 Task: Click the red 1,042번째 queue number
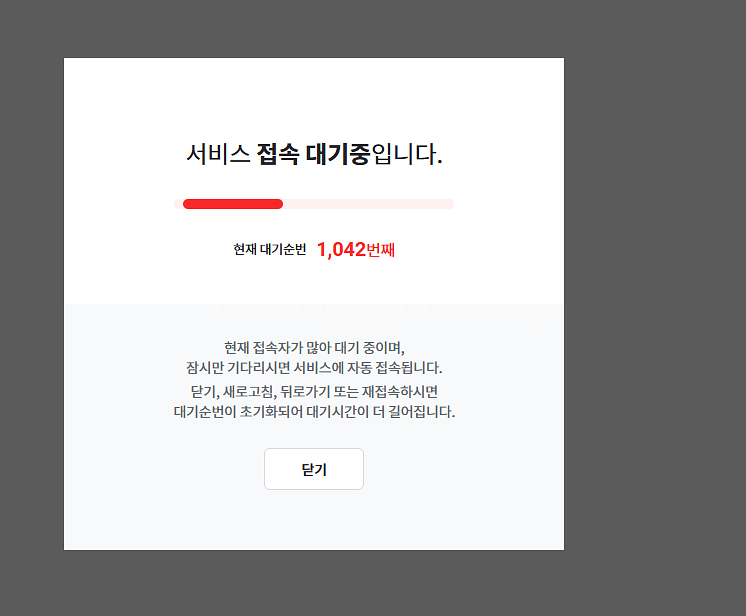[x=355, y=250]
